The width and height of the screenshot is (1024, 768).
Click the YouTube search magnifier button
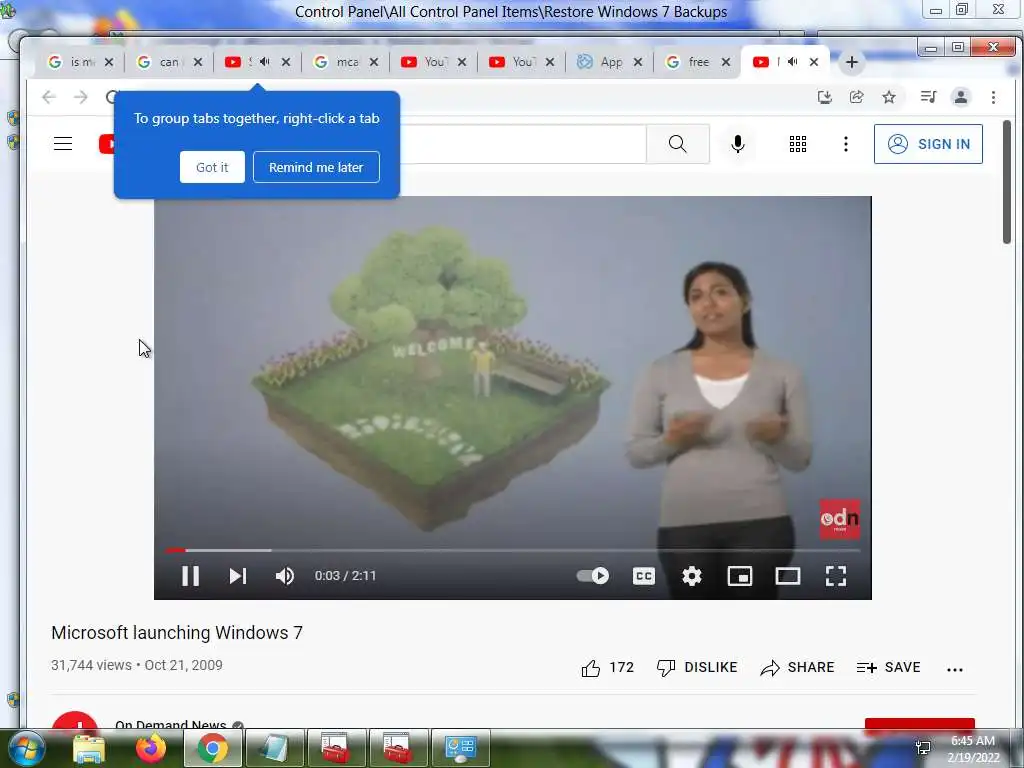tap(678, 144)
